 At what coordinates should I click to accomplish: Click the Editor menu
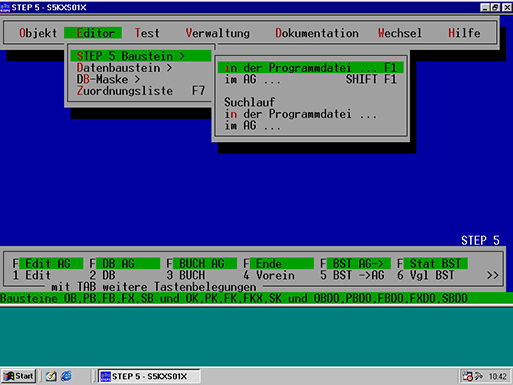(x=93, y=33)
